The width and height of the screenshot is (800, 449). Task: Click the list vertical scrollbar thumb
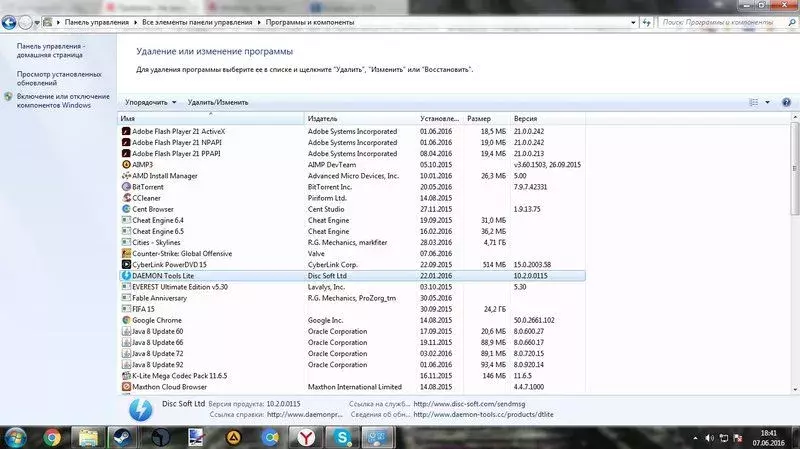794,168
